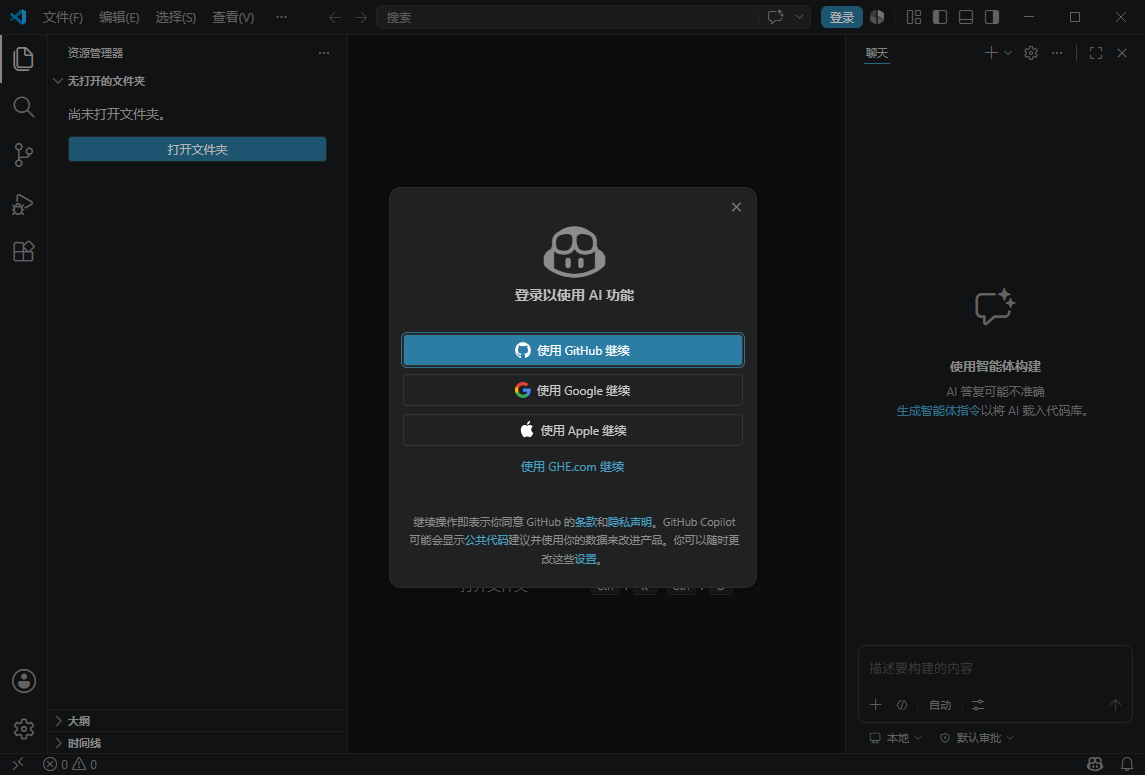Viewport: 1145px width, 775px height.
Task: Open the 自动 model picker
Action: coord(940,705)
